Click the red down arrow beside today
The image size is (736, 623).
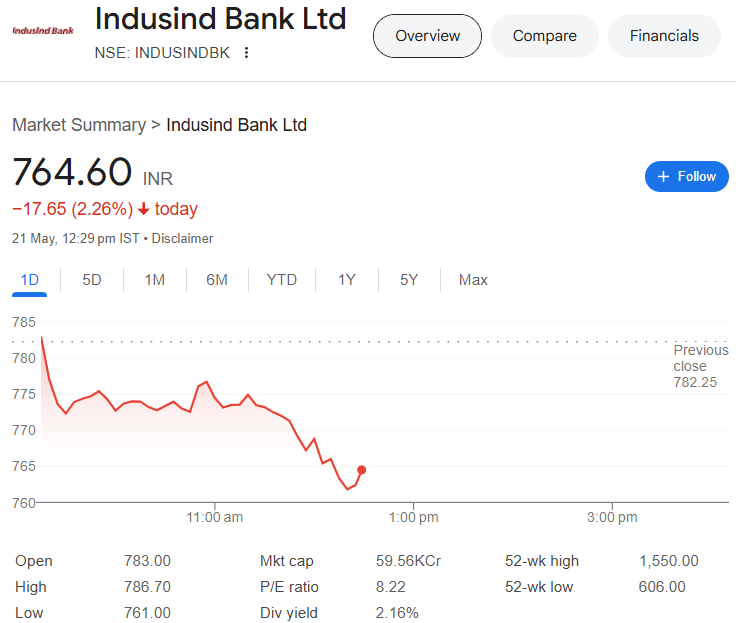144,209
